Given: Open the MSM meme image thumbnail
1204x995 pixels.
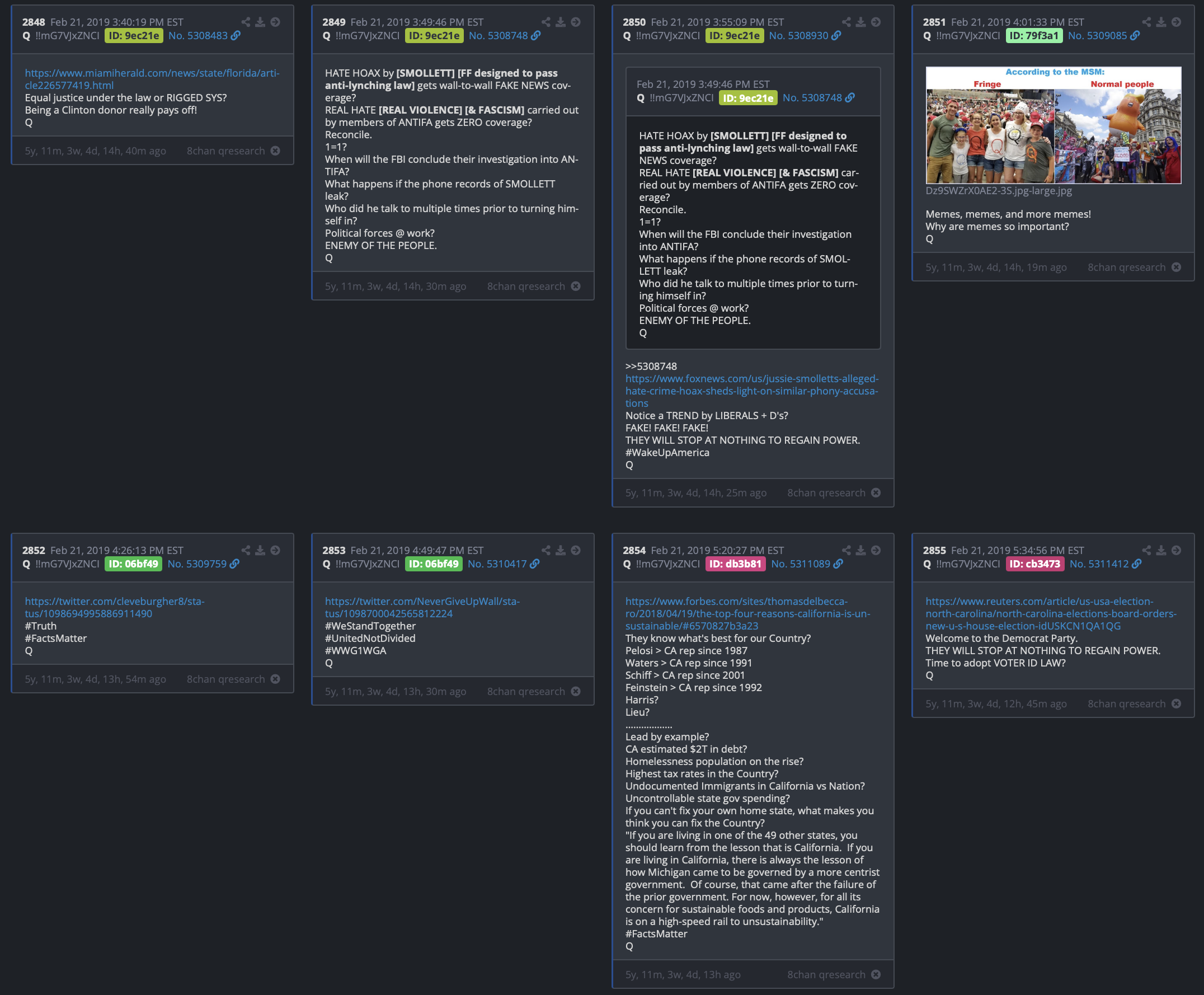Looking at the screenshot, I should [x=1053, y=125].
